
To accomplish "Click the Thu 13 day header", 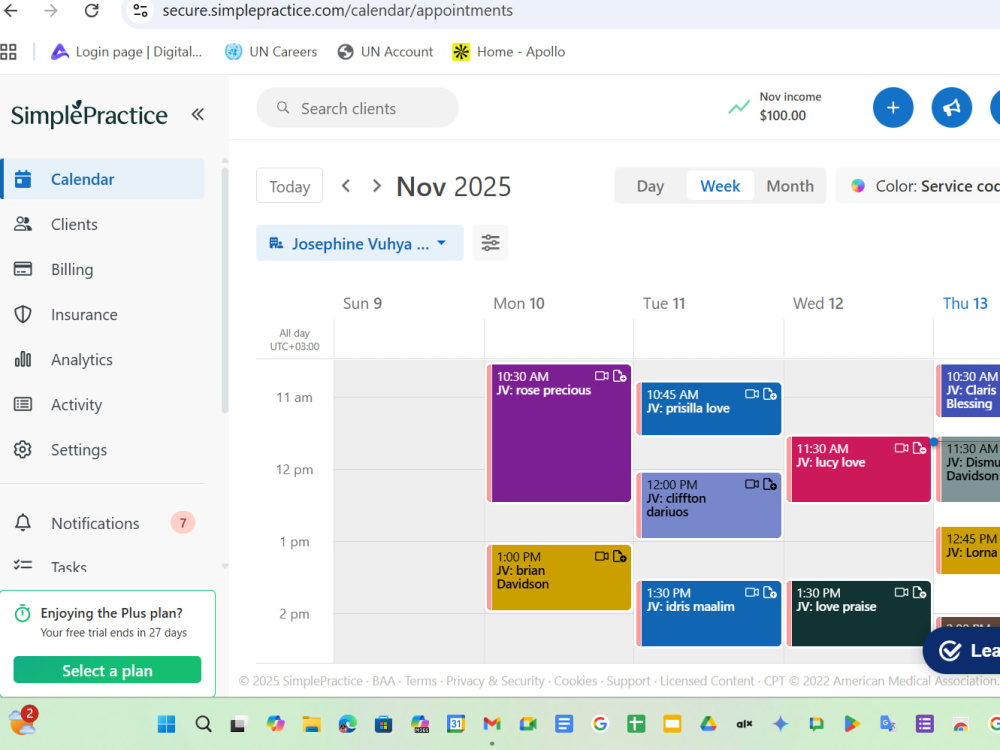I will point(965,303).
